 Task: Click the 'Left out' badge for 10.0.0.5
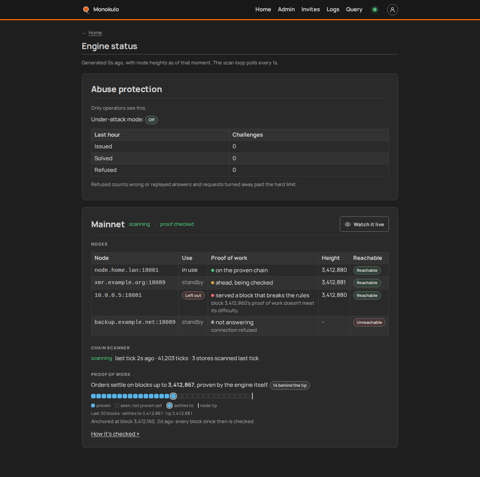193,296
